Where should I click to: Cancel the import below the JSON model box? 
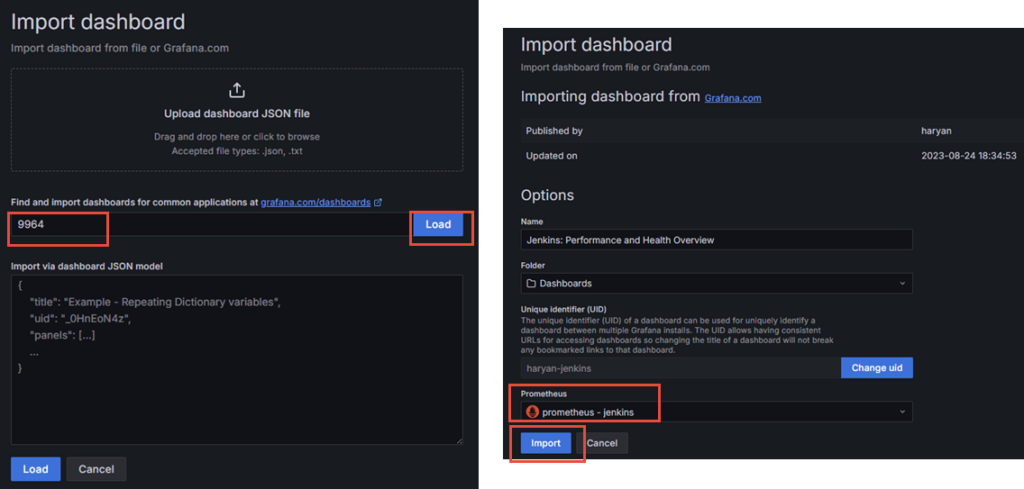[96, 469]
